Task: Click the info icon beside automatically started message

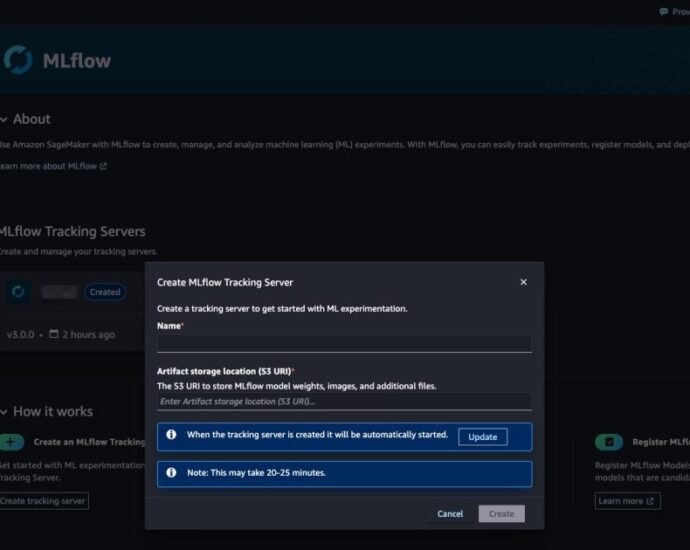Action: pyautogui.click(x=171, y=435)
